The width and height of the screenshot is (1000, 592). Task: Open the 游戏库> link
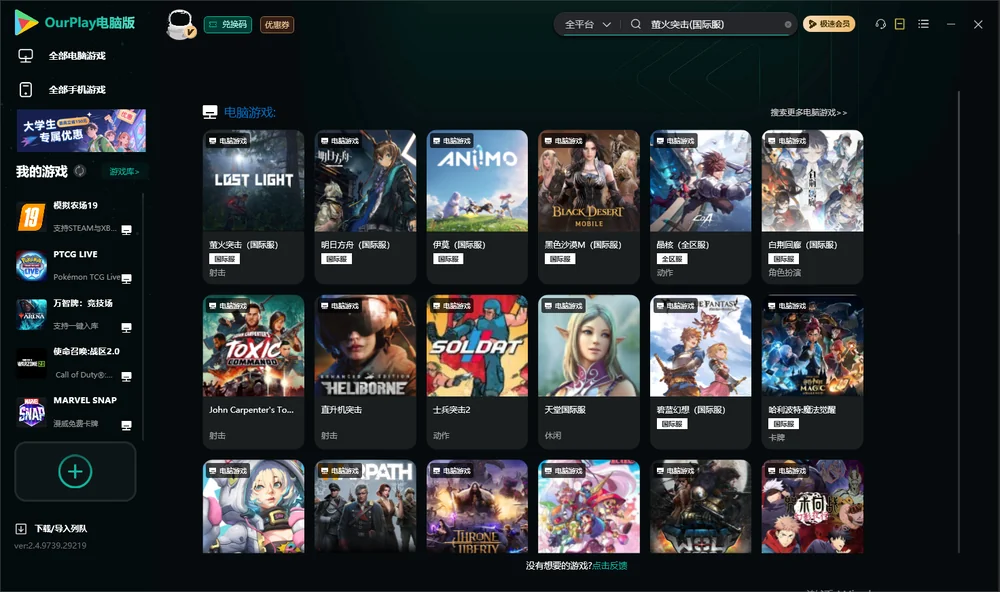124,172
